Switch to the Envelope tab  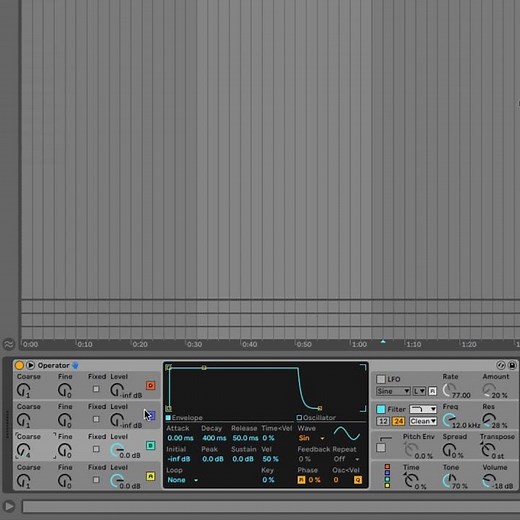[184, 418]
